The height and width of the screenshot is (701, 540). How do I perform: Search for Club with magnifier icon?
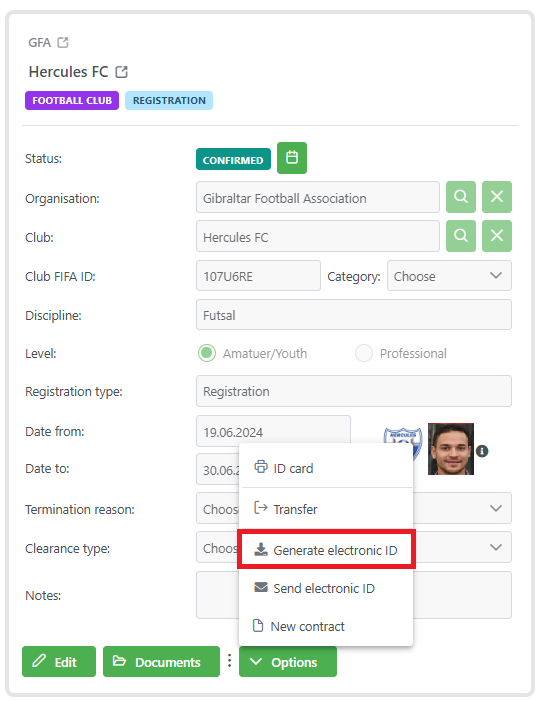461,236
